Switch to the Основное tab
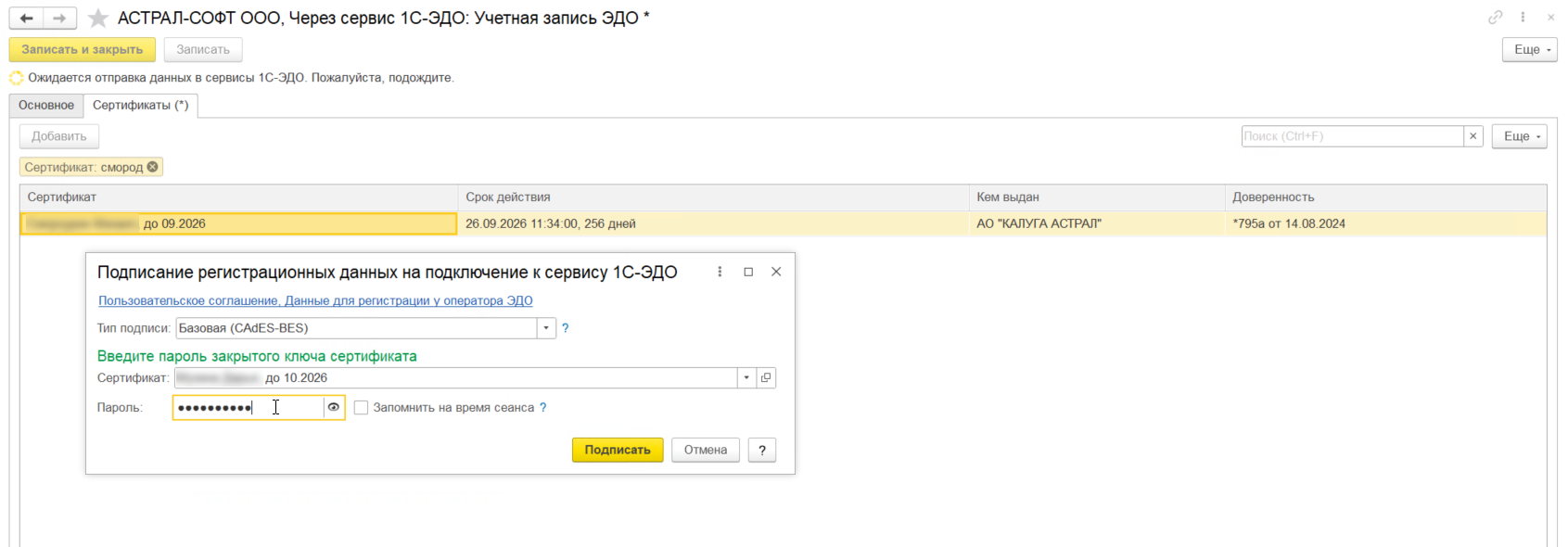The image size is (1568, 547). pos(46,106)
